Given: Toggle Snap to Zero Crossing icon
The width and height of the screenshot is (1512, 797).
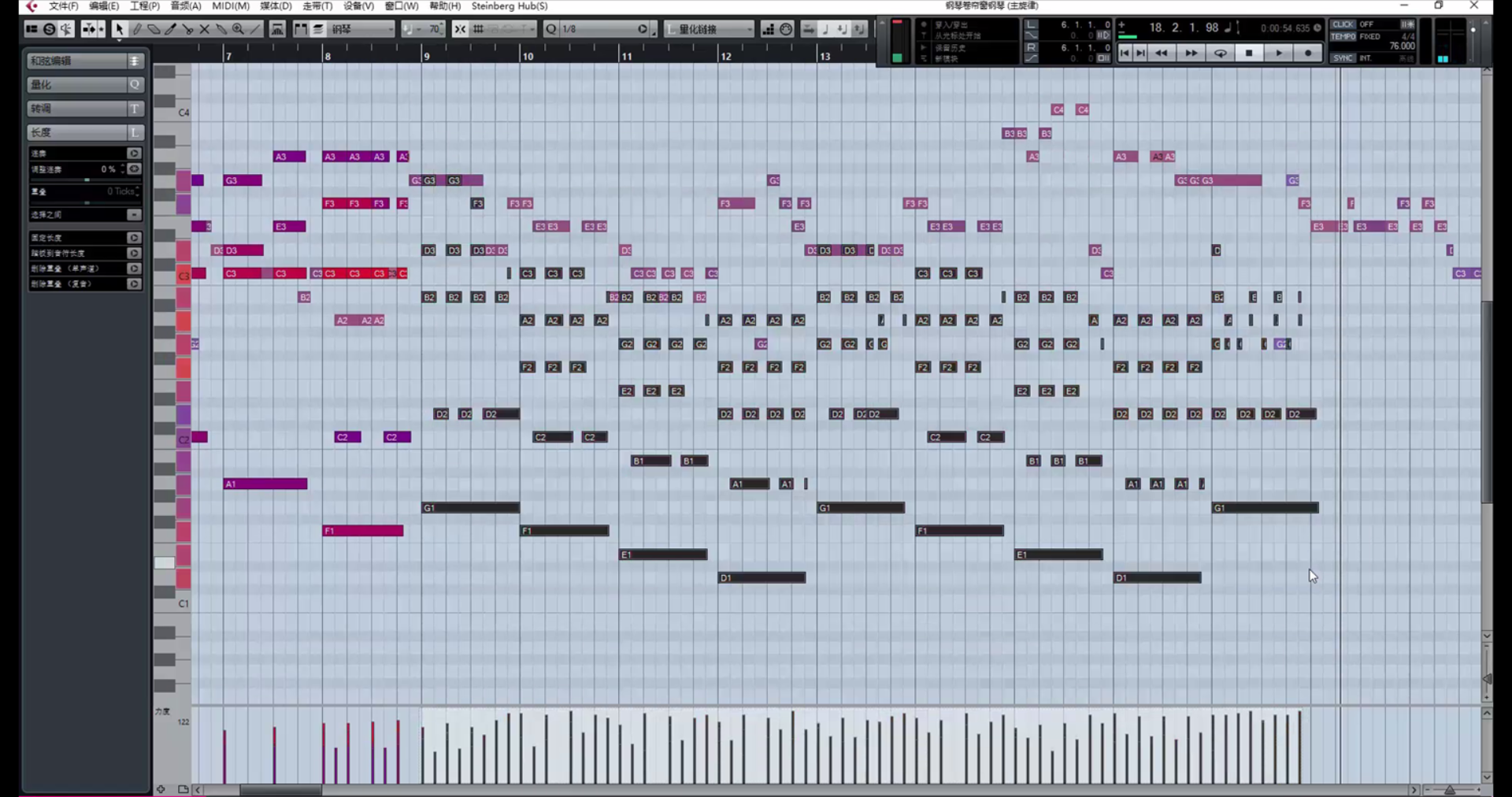Looking at the screenshot, I should [460, 29].
